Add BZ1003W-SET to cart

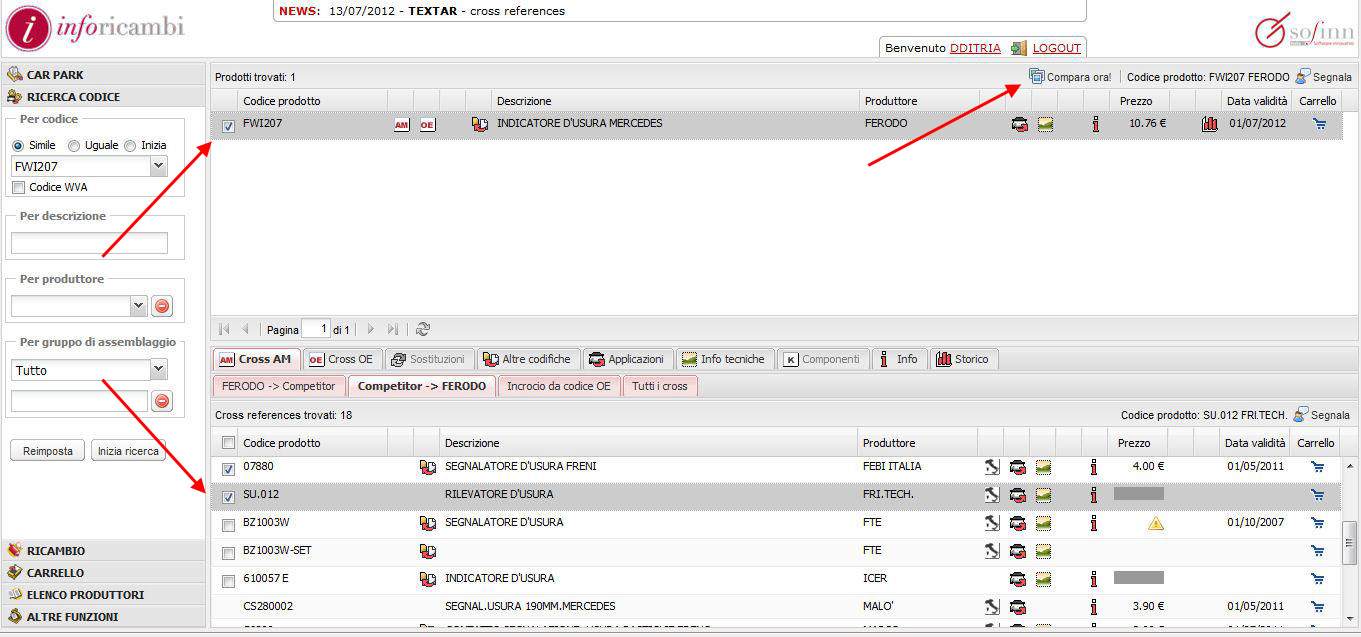pos(1317,551)
